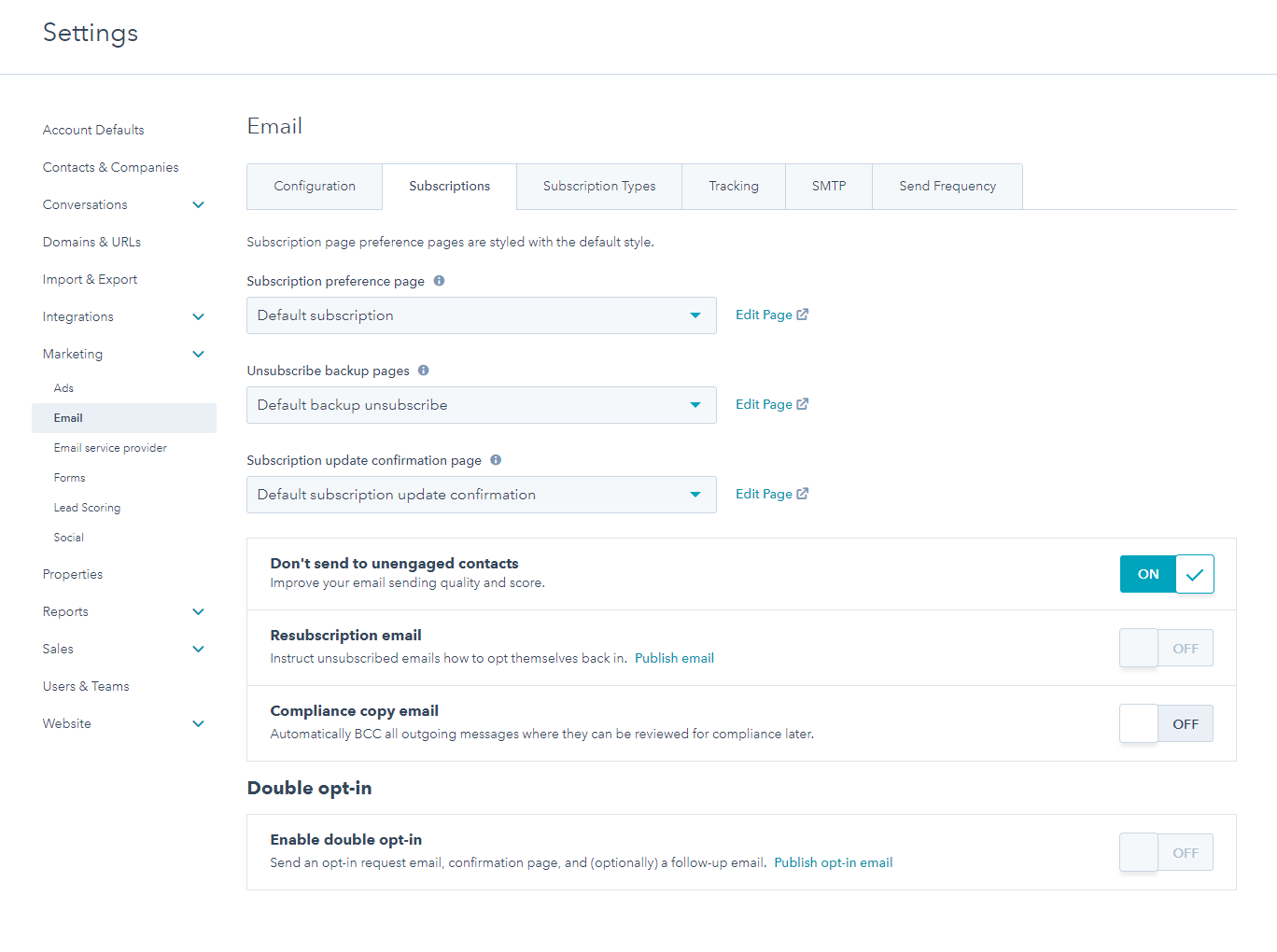This screenshot has height=952, width=1277.
Task: Expand the Conversations sidebar section
Action: pos(198,204)
